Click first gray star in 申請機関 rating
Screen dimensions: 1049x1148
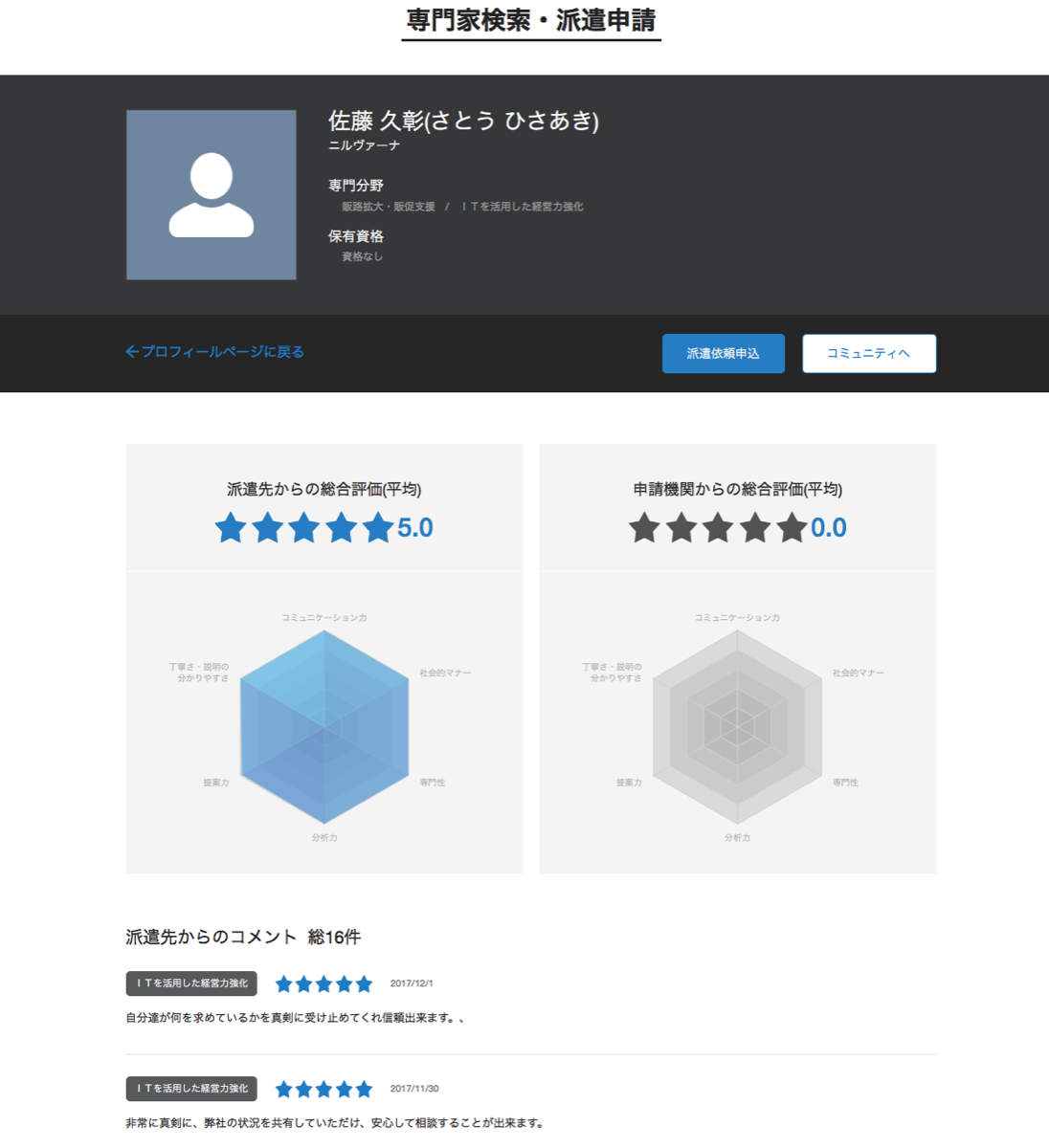[x=644, y=528]
